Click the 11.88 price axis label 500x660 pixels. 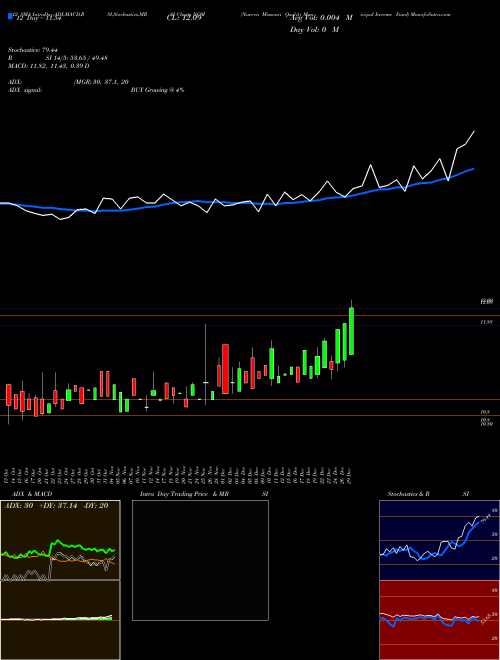(486, 322)
